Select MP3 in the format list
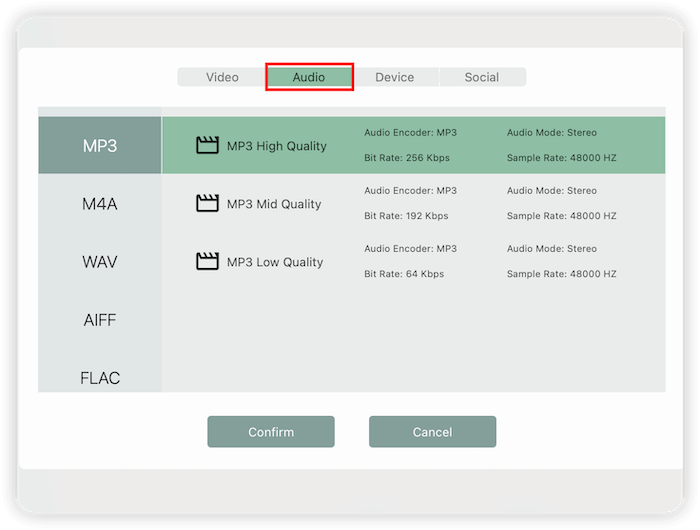This screenshot has height=530, width=700. point(100,146)
